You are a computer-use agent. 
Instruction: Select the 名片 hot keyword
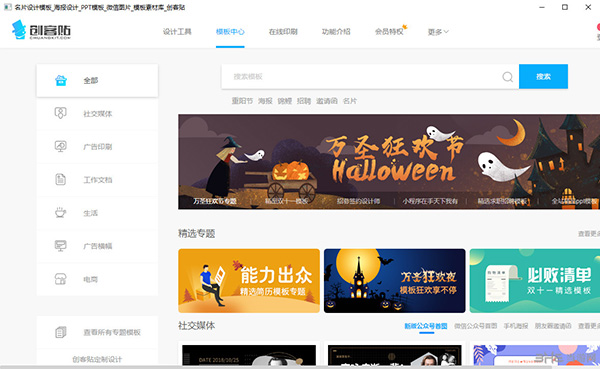tap(350, 101)
